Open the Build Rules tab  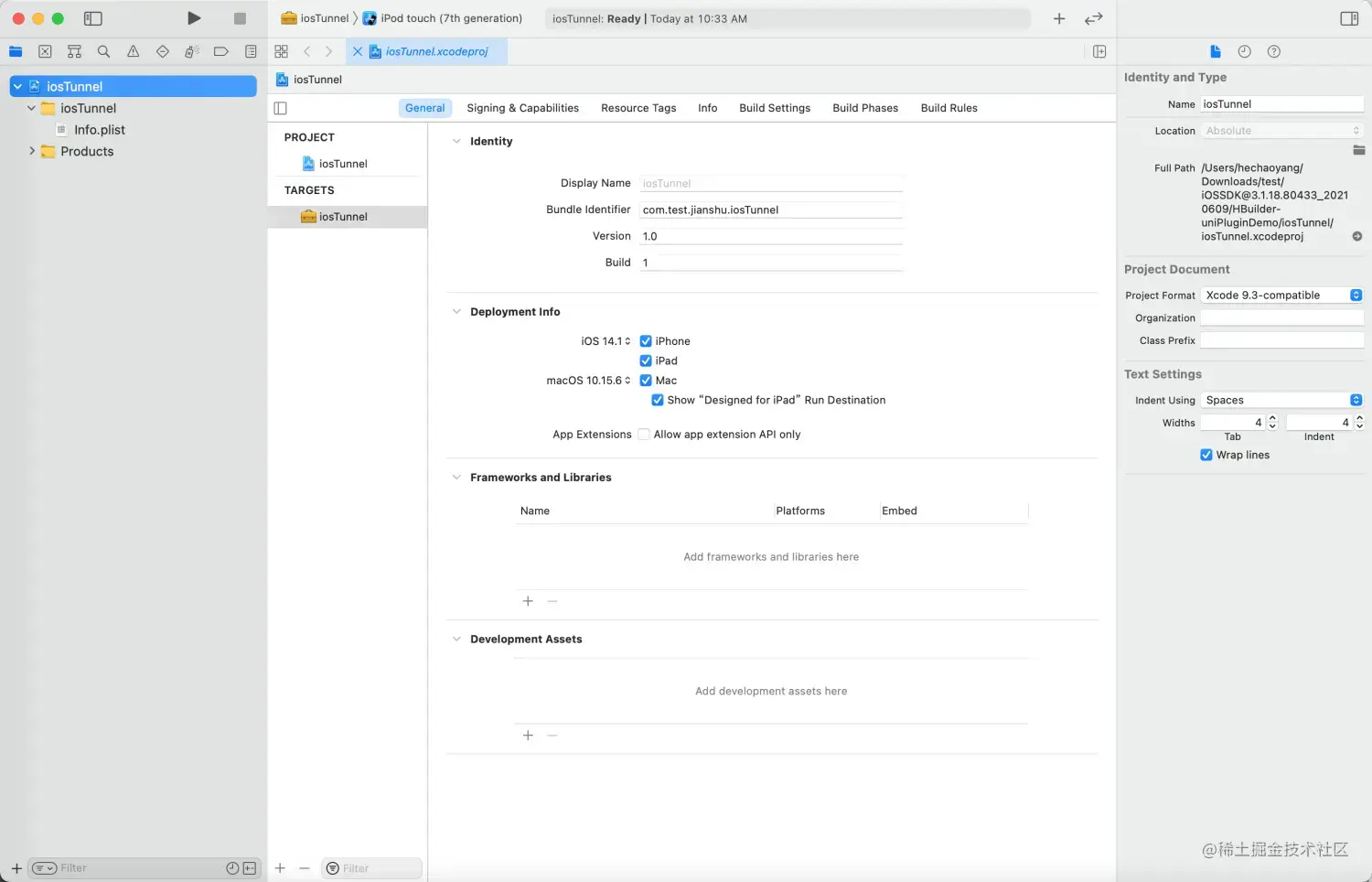click(949, 108)
